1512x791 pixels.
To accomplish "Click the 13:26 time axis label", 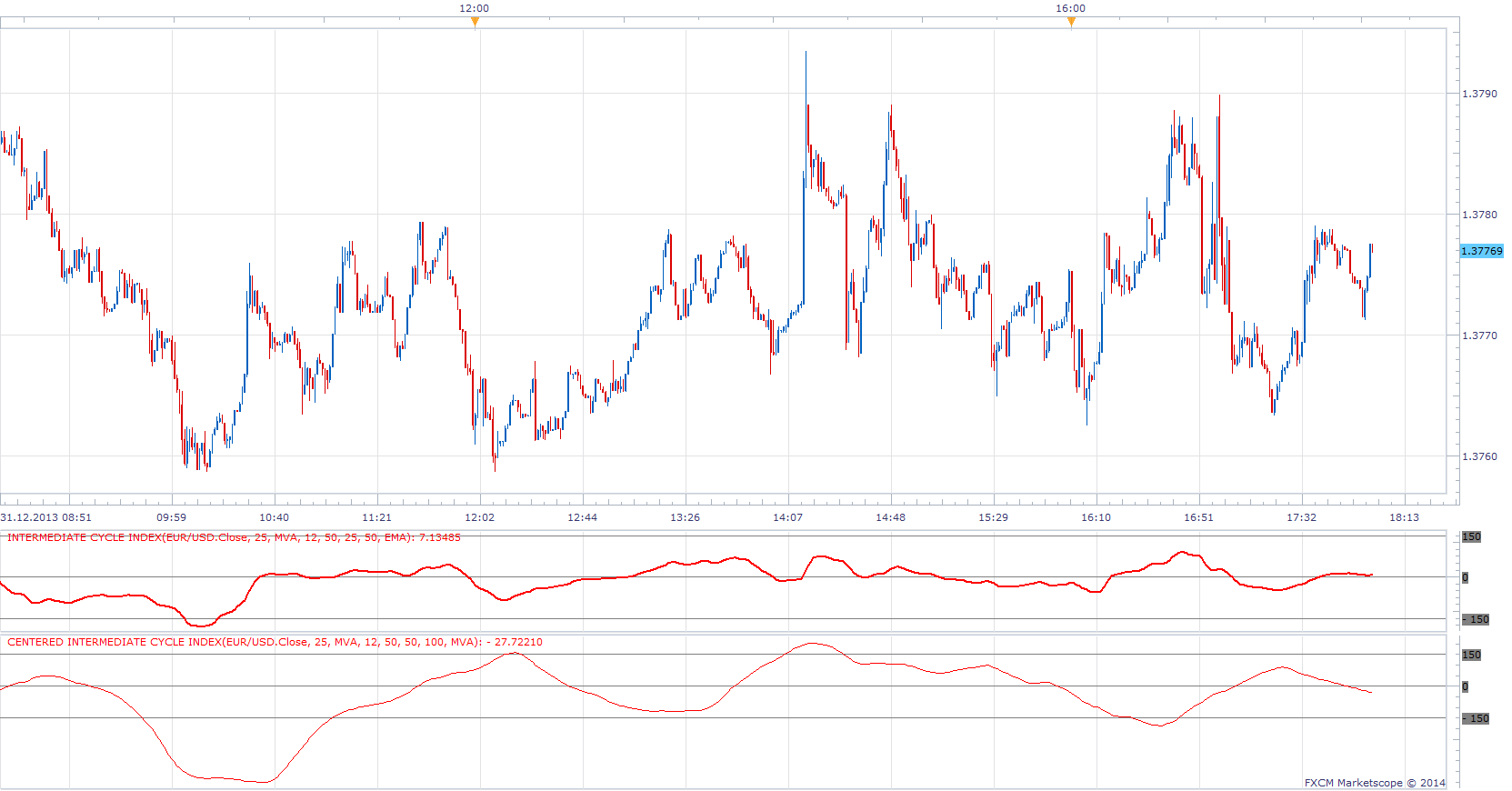I will 686,517.
